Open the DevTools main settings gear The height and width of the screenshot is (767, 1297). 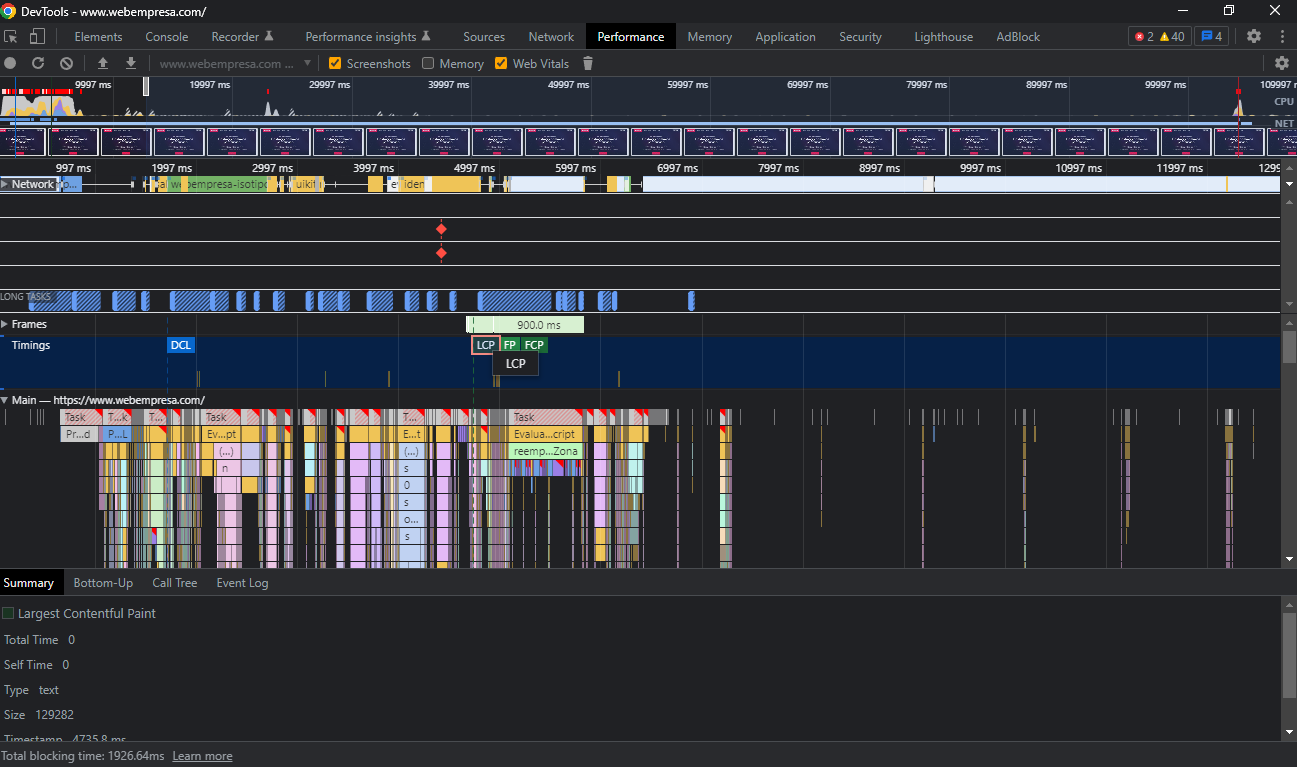click(x=1254, y=36)
